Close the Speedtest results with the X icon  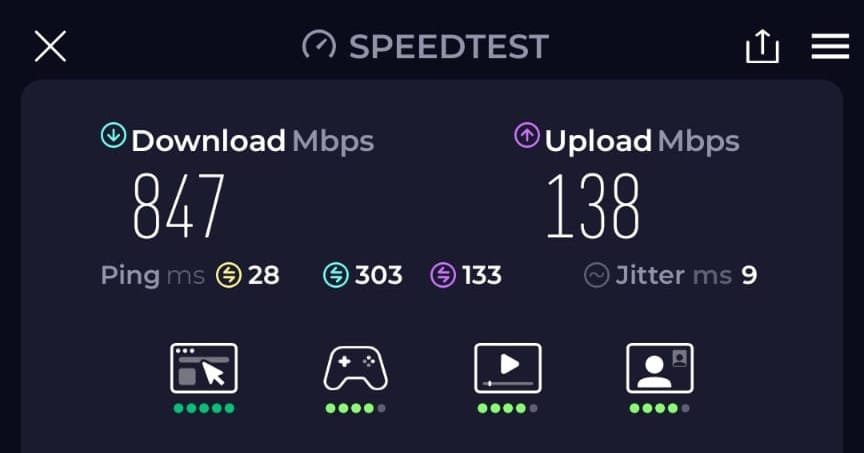coord(50,46)
